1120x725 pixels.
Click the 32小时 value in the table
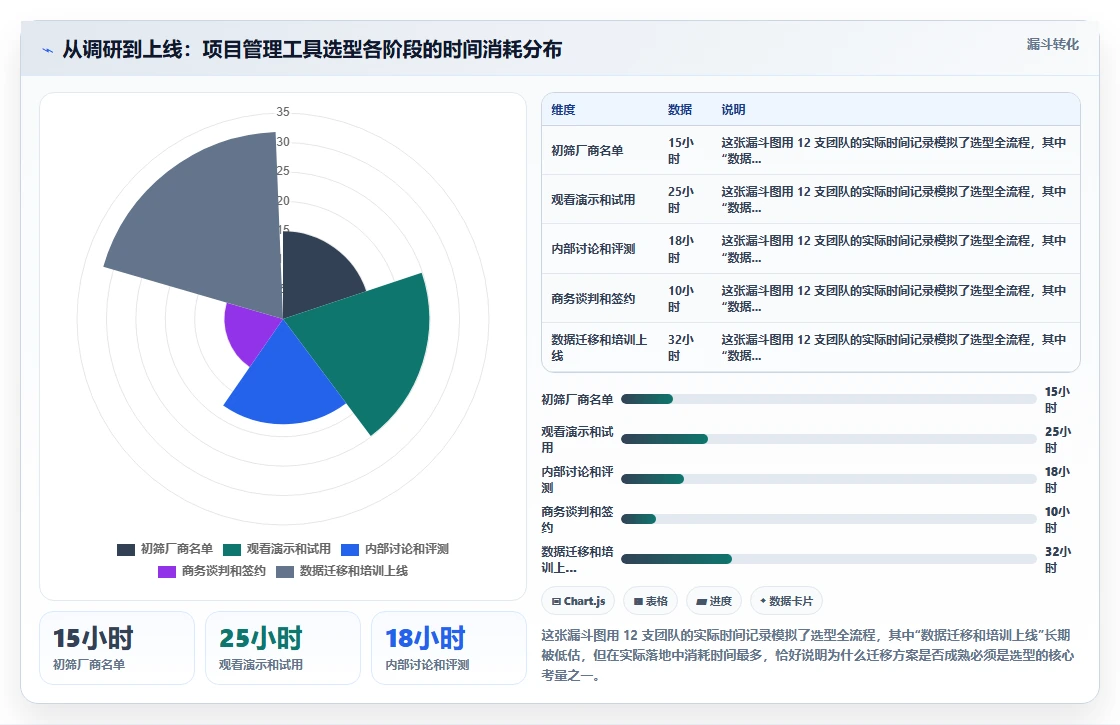pos(681,348)
